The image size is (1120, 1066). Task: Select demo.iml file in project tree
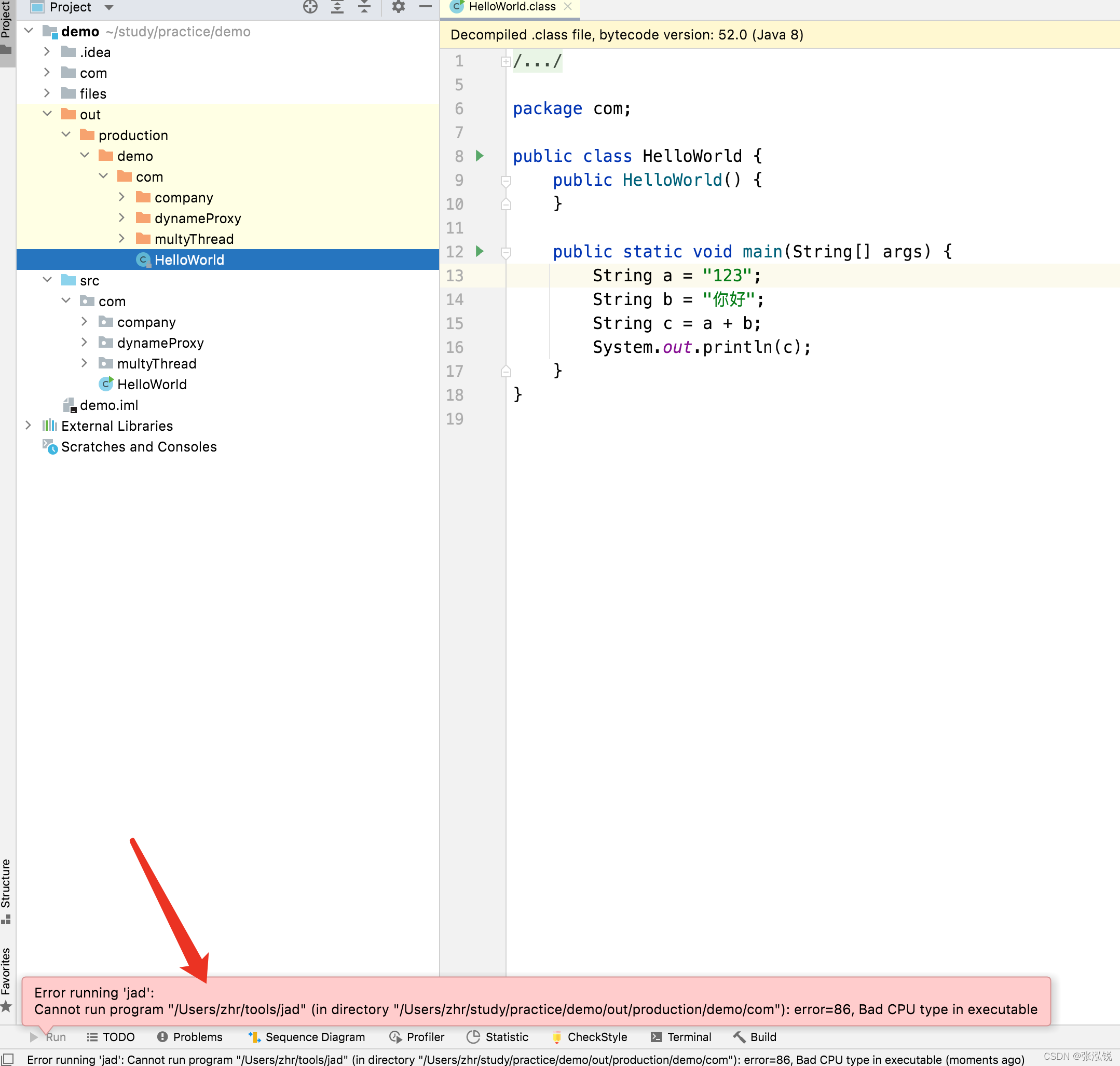tap(108, 405)
